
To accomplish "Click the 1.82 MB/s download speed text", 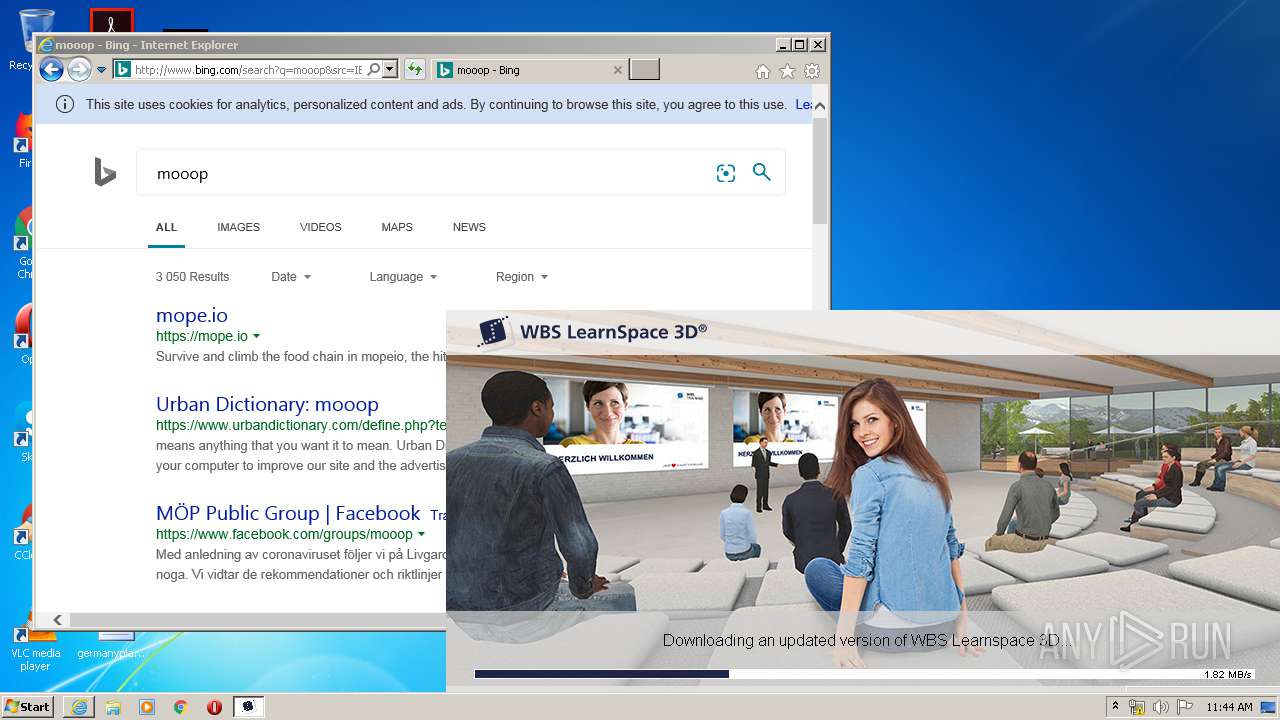I will pyautogui.click(x=1228, y=675).
